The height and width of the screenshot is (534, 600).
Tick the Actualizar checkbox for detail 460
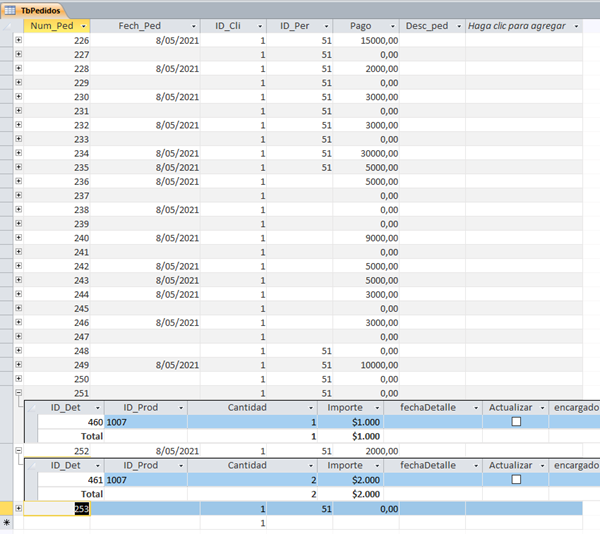pyautogui.click(x=516, y=423)
